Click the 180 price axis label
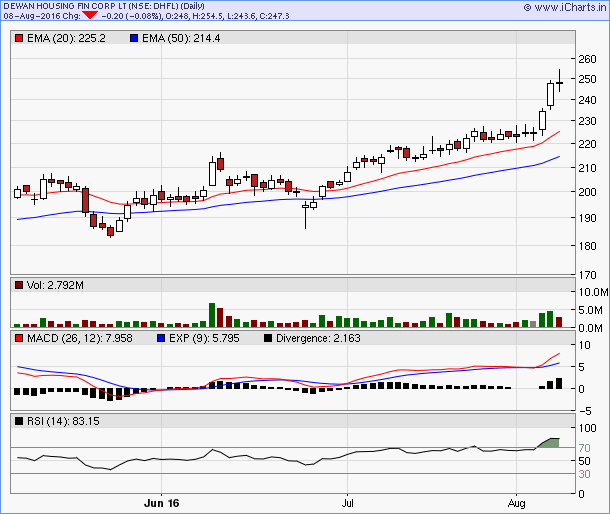The height and width of the screenshot is (514, 610). (x=587, y=246)
